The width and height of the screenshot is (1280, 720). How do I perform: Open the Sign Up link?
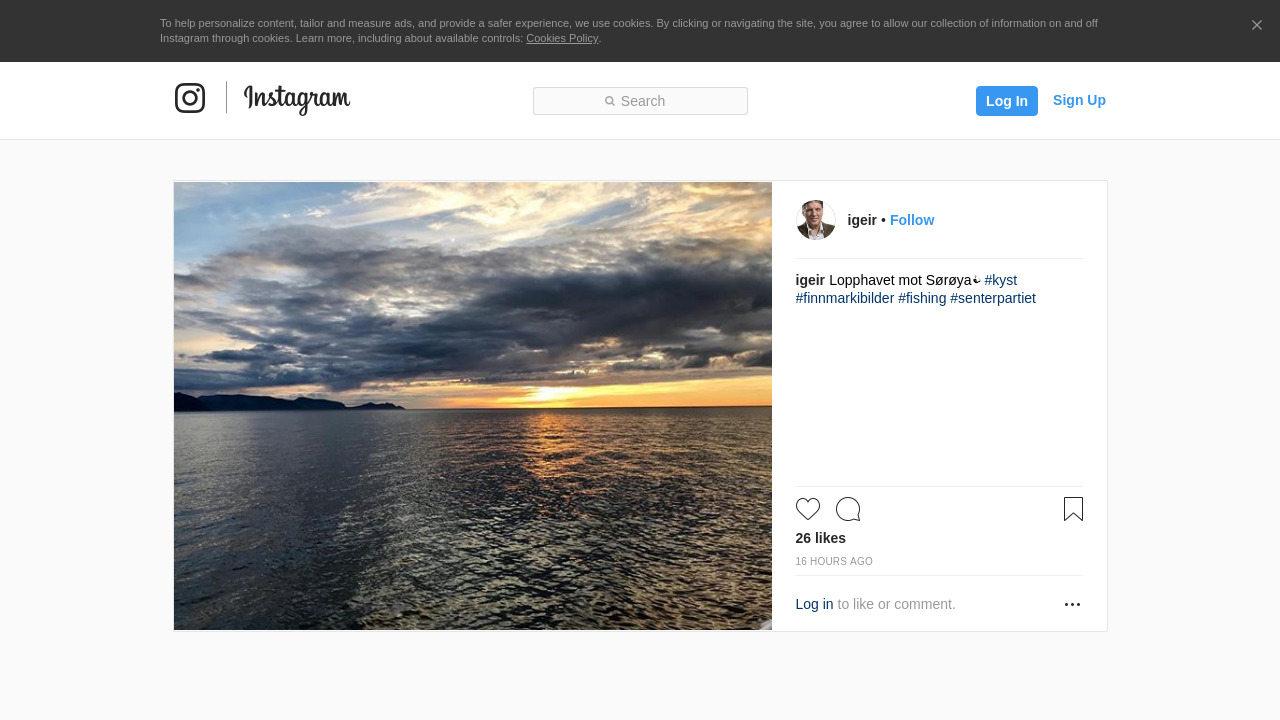pyautogui.click(x=1079, y=100)
